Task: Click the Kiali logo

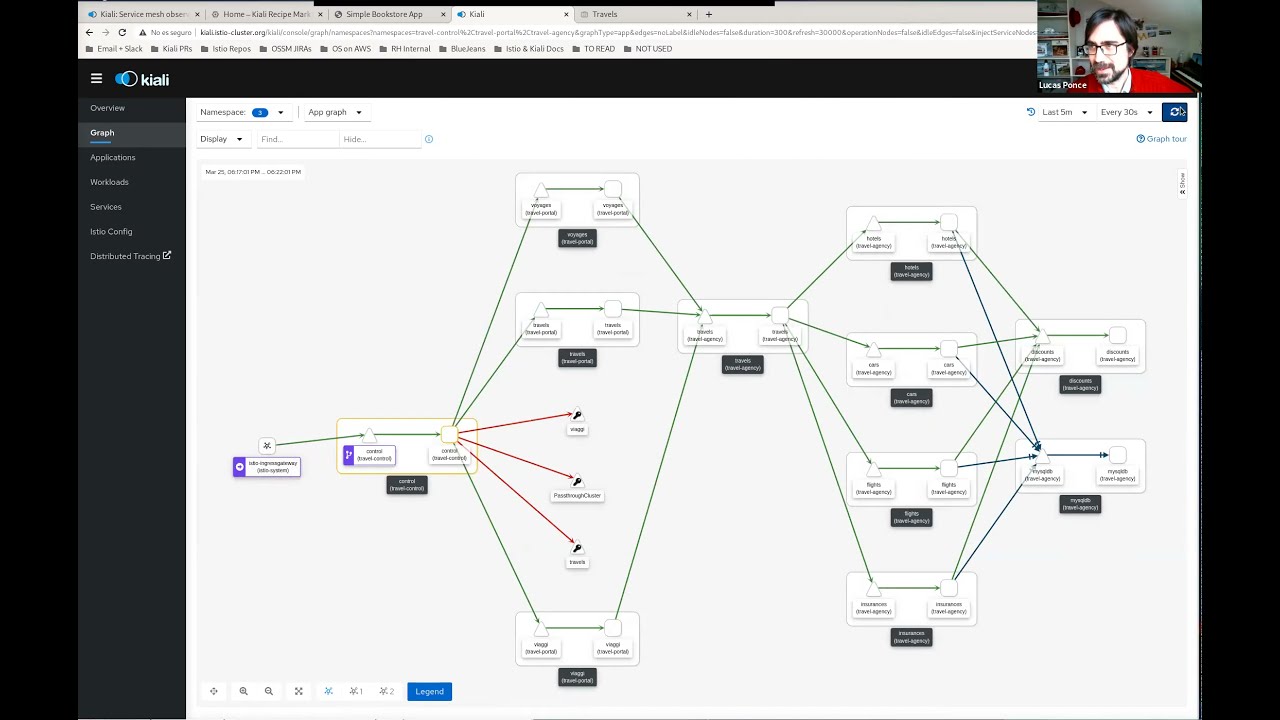Action: pos(142,79)
